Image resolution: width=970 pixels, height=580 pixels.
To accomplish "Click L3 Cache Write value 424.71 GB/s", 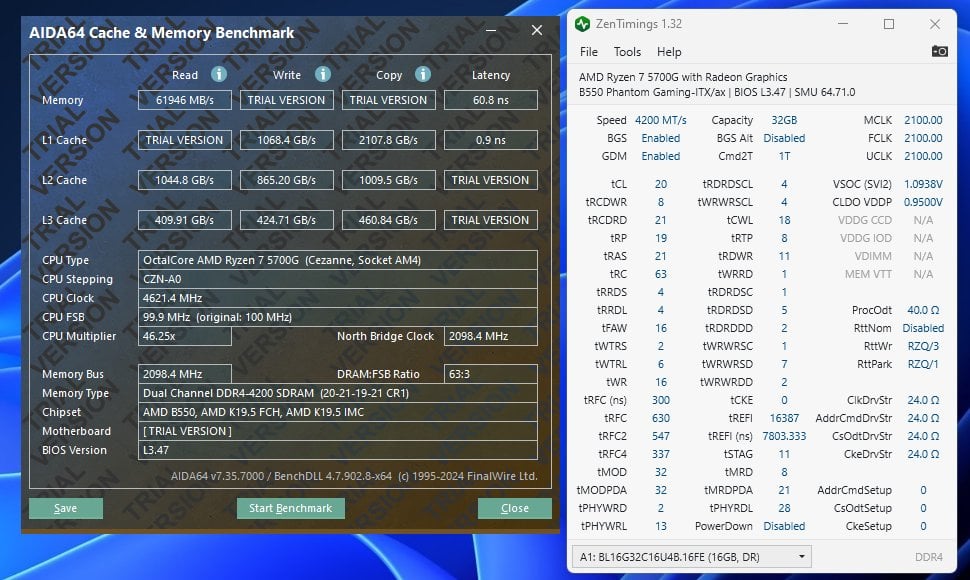I will click(286, 220).
